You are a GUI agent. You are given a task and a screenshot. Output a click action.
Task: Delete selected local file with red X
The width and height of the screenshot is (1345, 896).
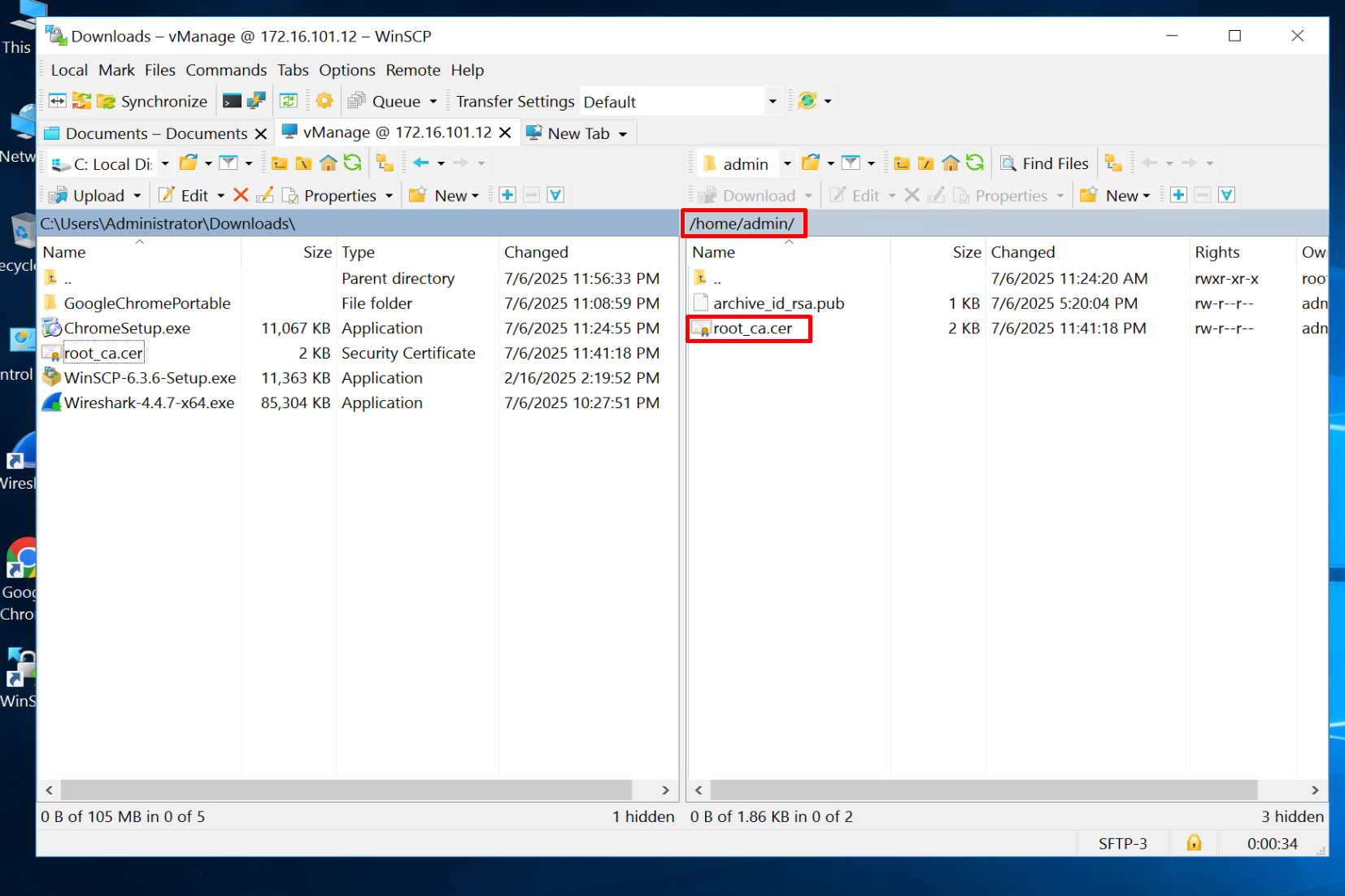pyautogui.click(x=241, y=195)
